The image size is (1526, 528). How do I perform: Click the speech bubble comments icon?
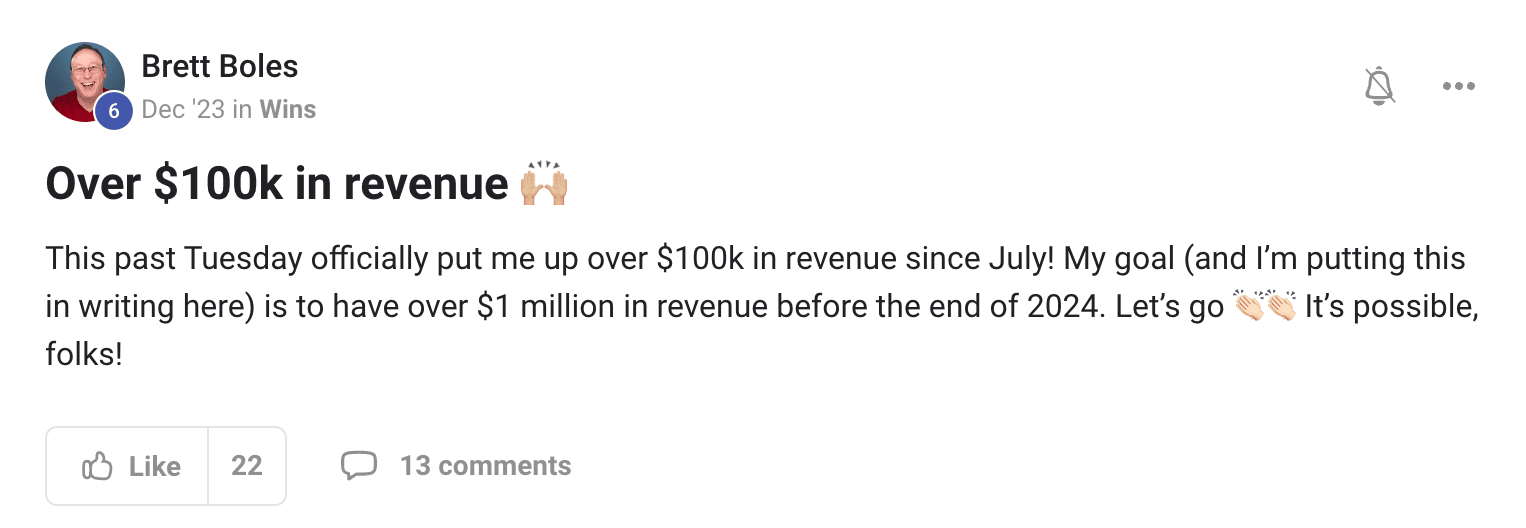359,466
